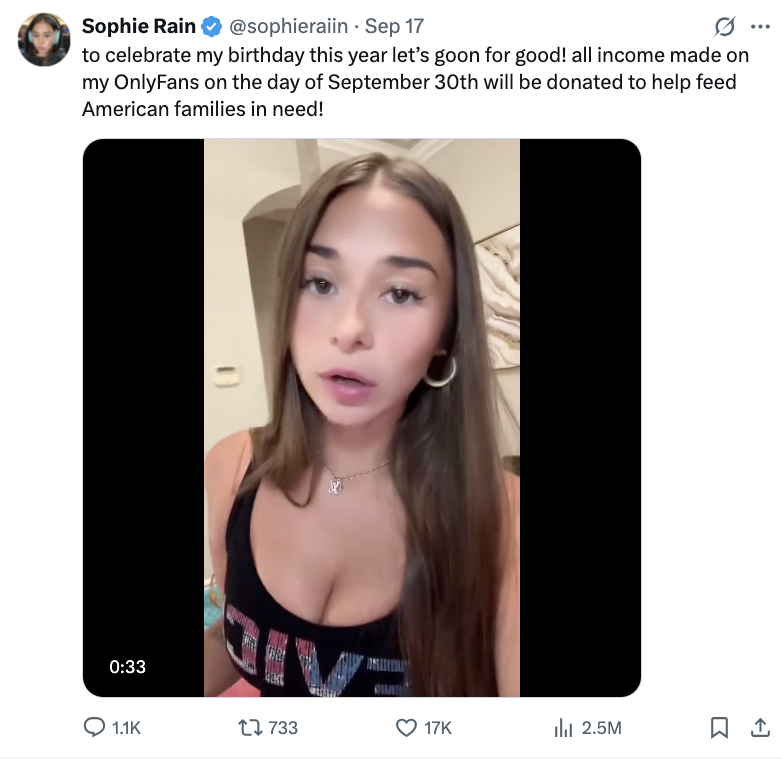Click the post text about September 30th
The image size is (782, 760).
[410, 82]
